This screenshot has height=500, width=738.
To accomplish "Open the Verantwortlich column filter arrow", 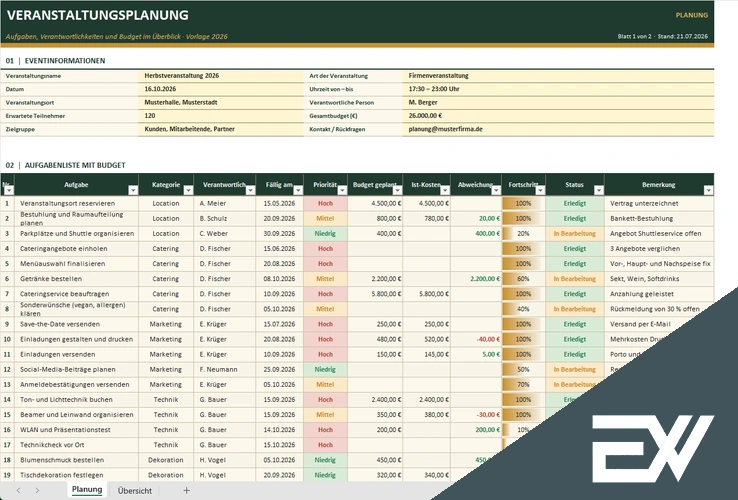I will [x=250, y=190].
